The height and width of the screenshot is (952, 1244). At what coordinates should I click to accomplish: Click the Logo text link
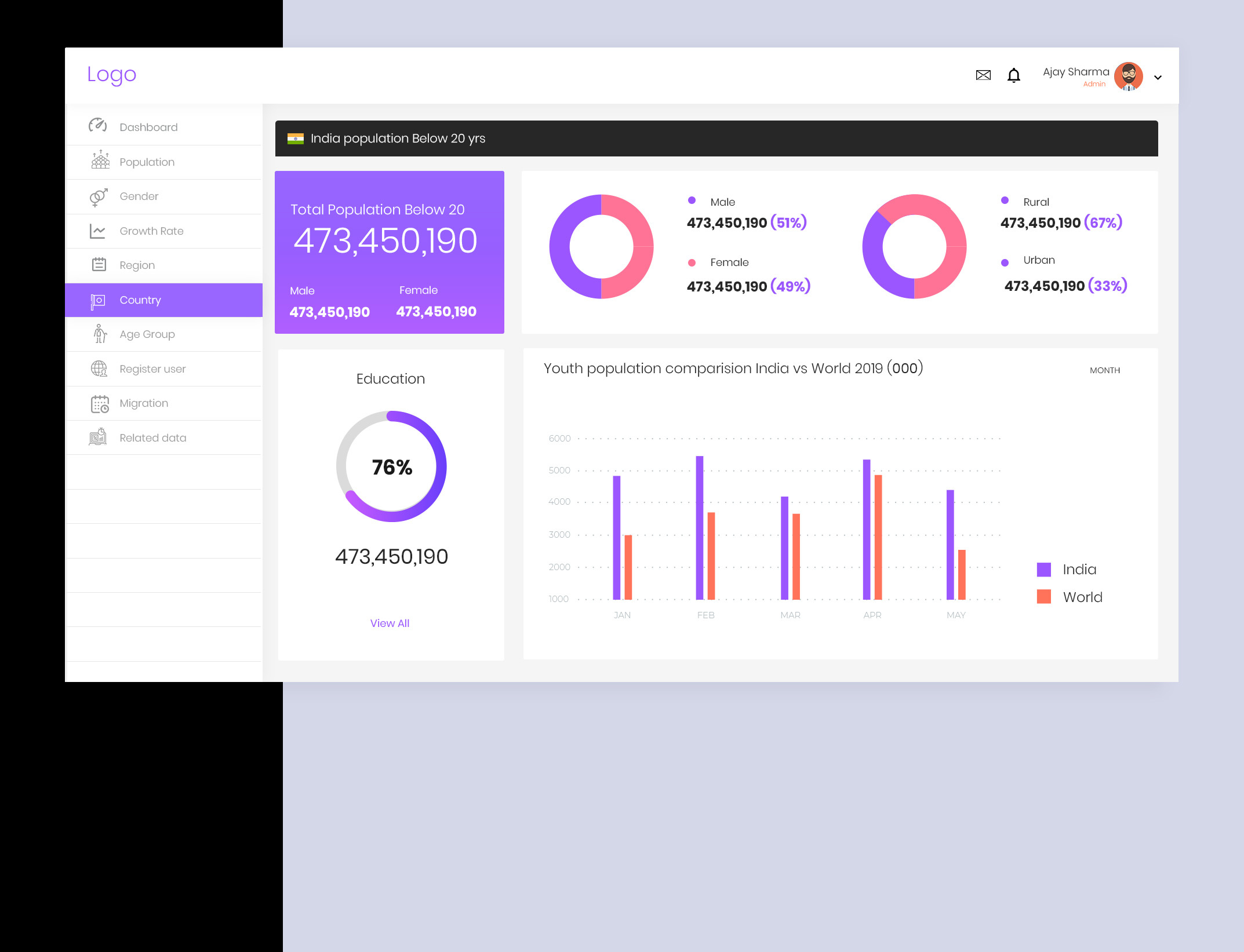[111, 75]
